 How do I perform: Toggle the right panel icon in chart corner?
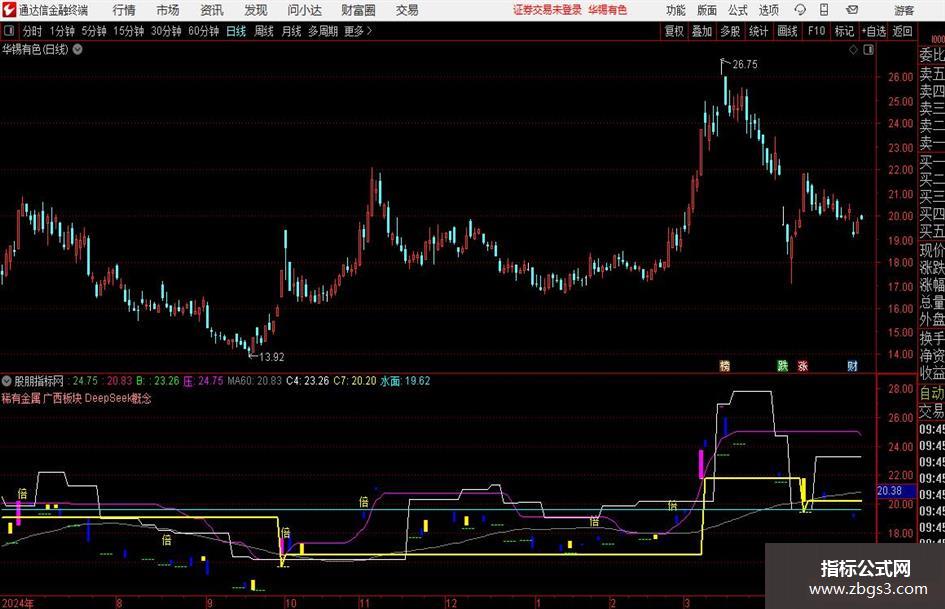868,50
